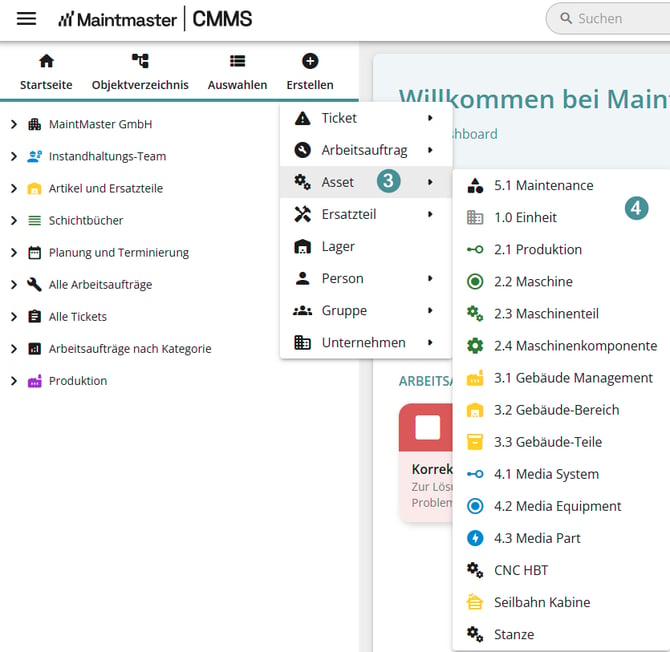Viewport: 670px width, 652px height.
Task: Expand the Schichtbücher node
Action: [14, 220]
